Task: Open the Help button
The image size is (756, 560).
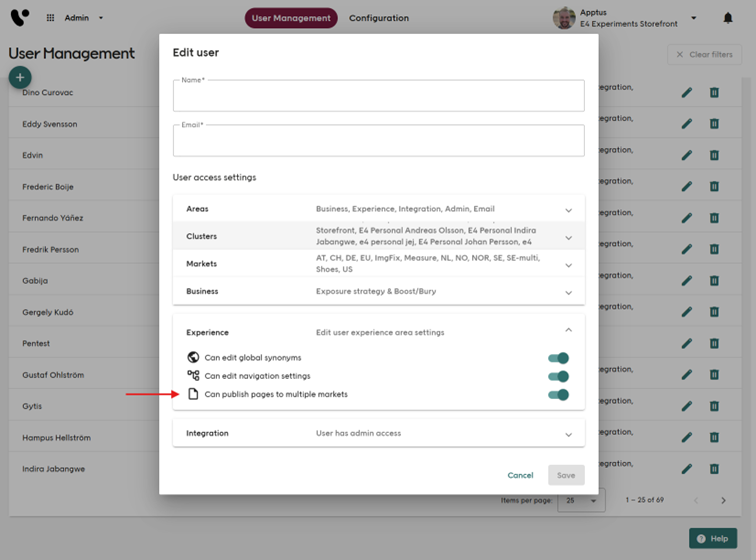Action: [x=713, y=538]
